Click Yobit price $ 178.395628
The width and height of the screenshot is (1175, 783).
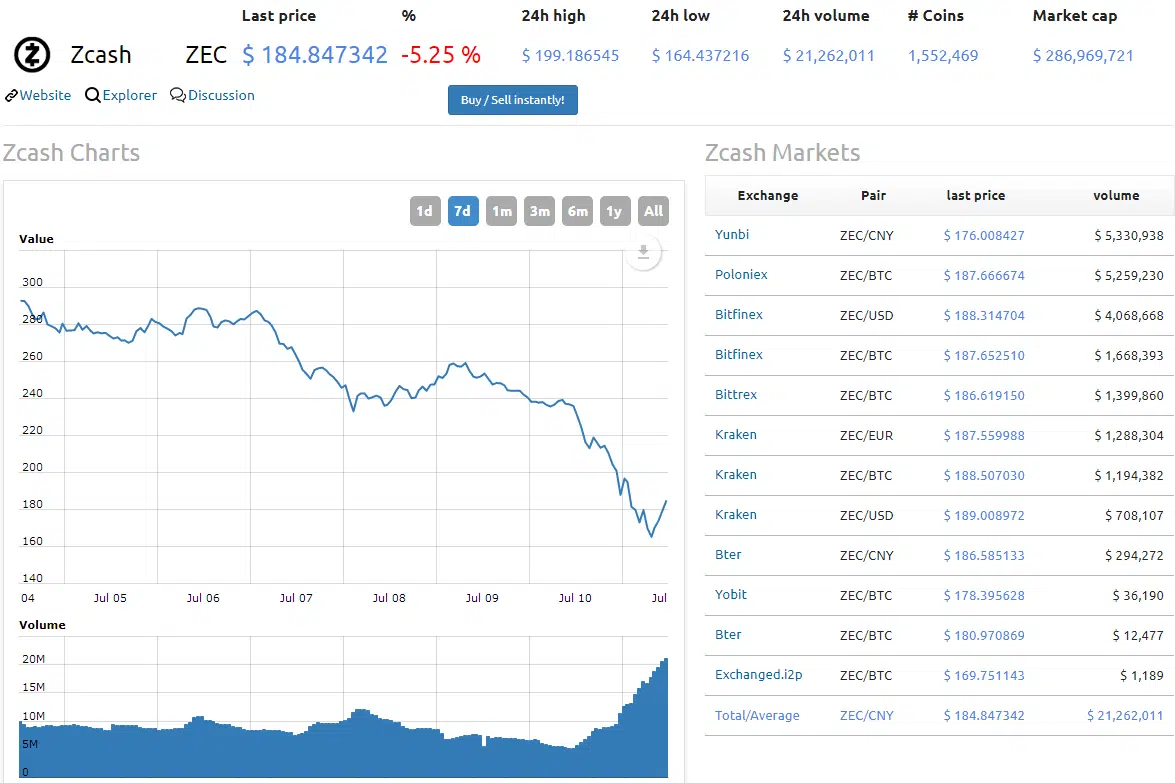pos(984,595)
